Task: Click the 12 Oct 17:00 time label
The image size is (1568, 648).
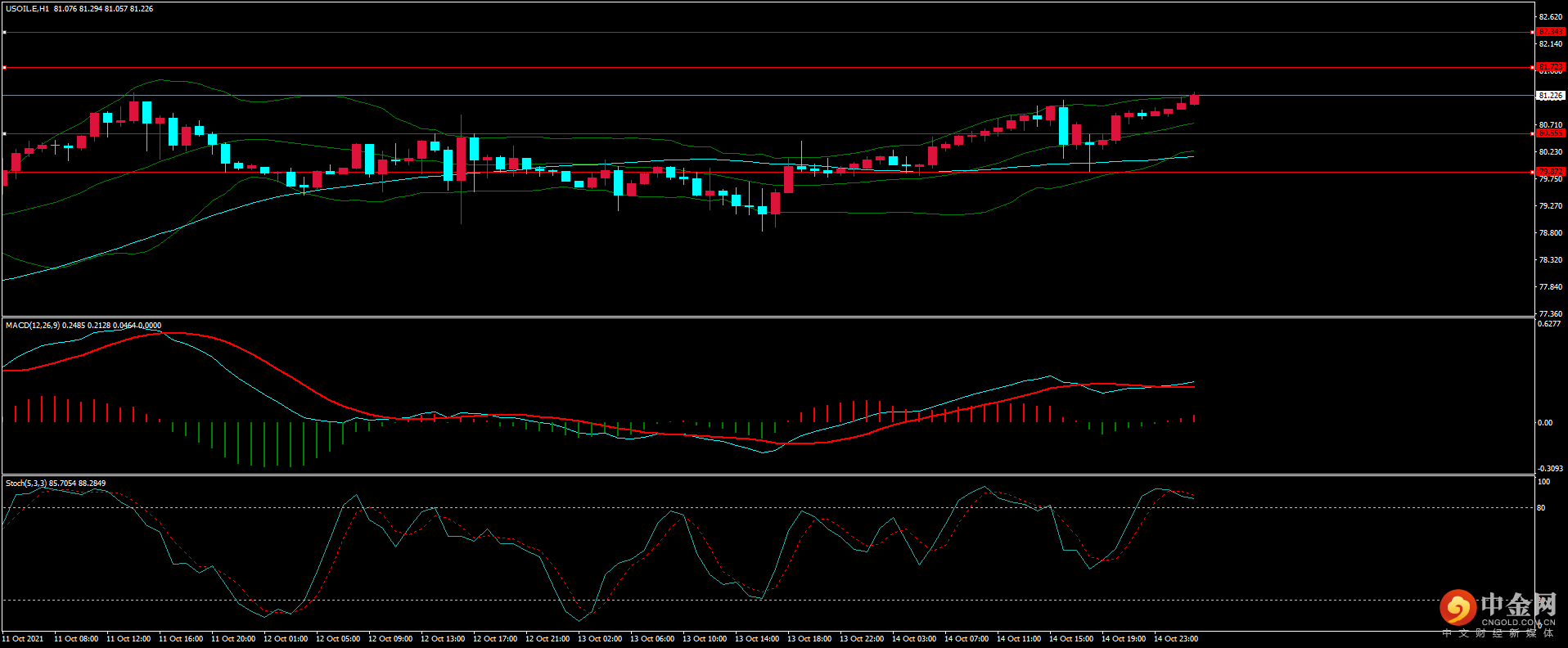Action: coord(495,639)
